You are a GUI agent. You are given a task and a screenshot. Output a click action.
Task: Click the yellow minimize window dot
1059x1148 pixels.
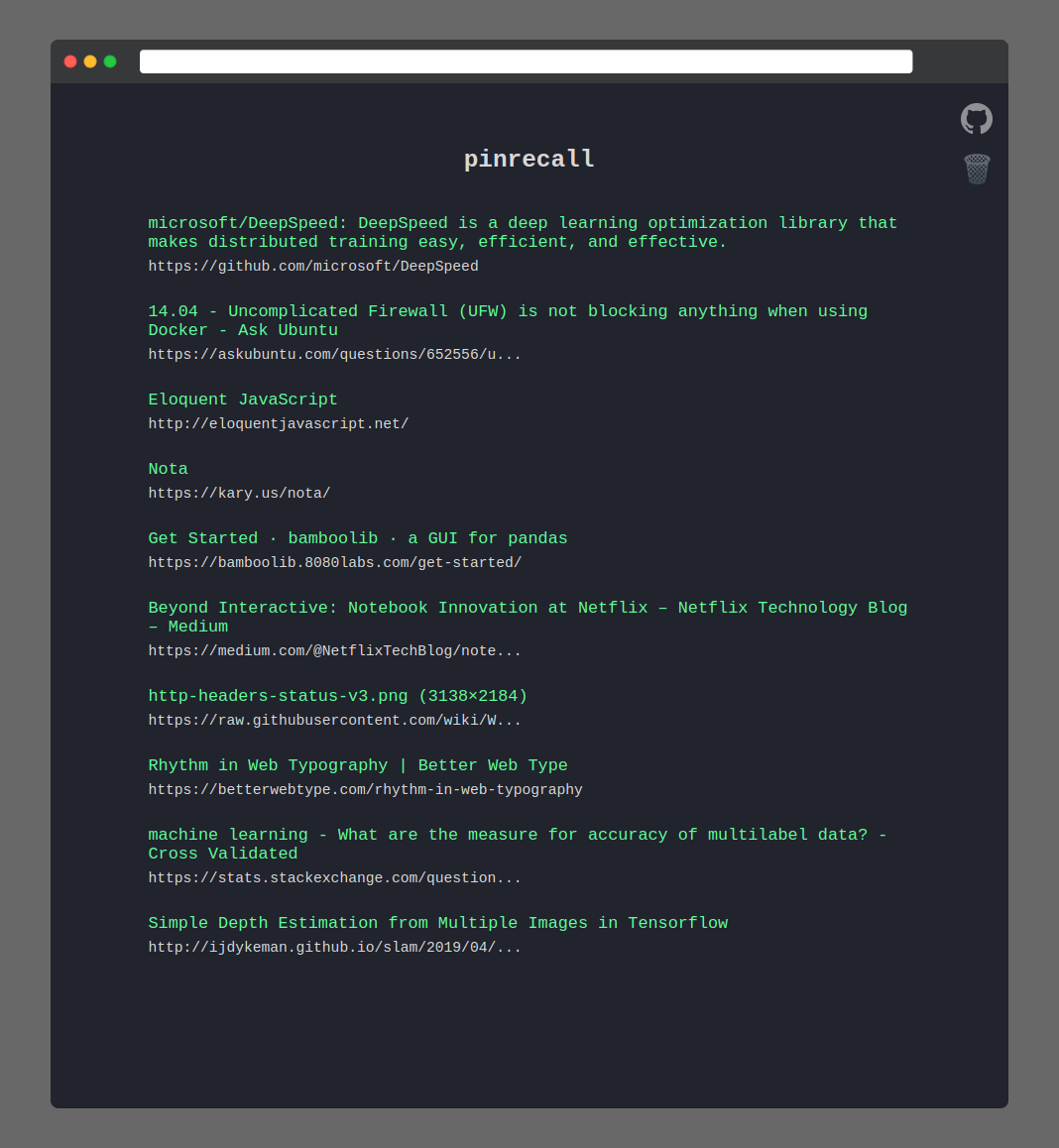pyautogui.click(x=90, y=61)
